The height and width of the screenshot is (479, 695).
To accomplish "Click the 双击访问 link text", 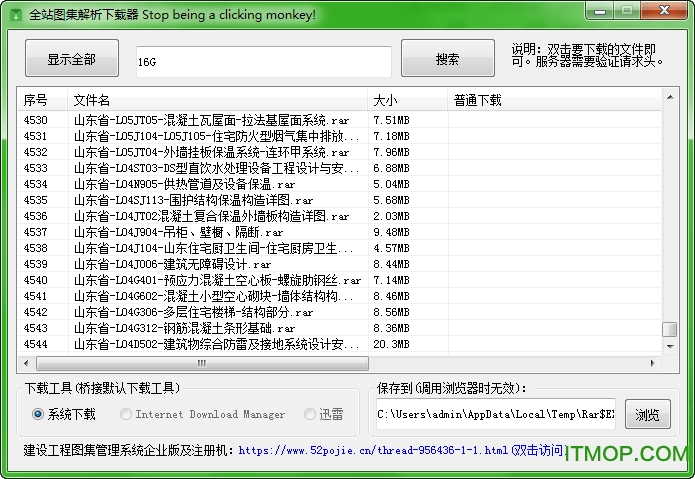I will [x=539, y=451].
